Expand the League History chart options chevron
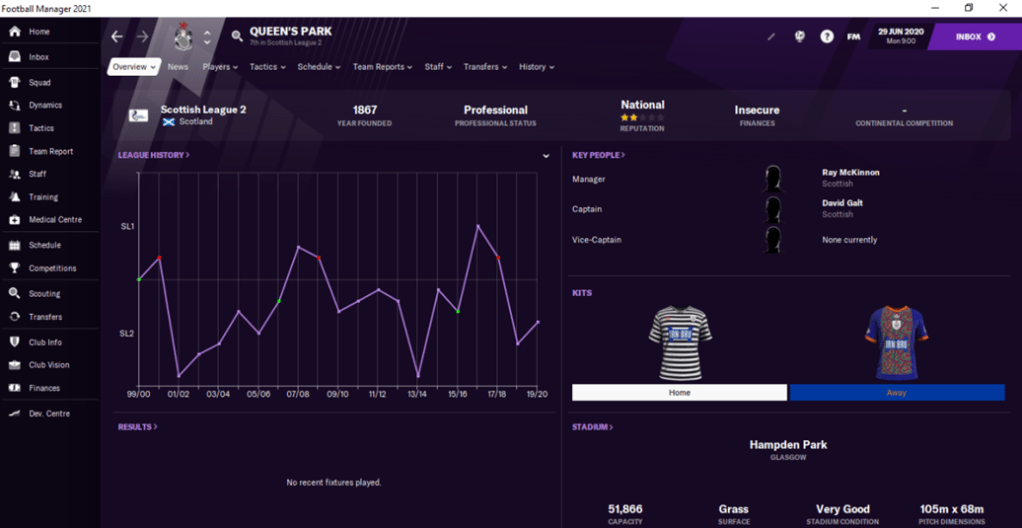1022x528 pixels. click(546, 156)
